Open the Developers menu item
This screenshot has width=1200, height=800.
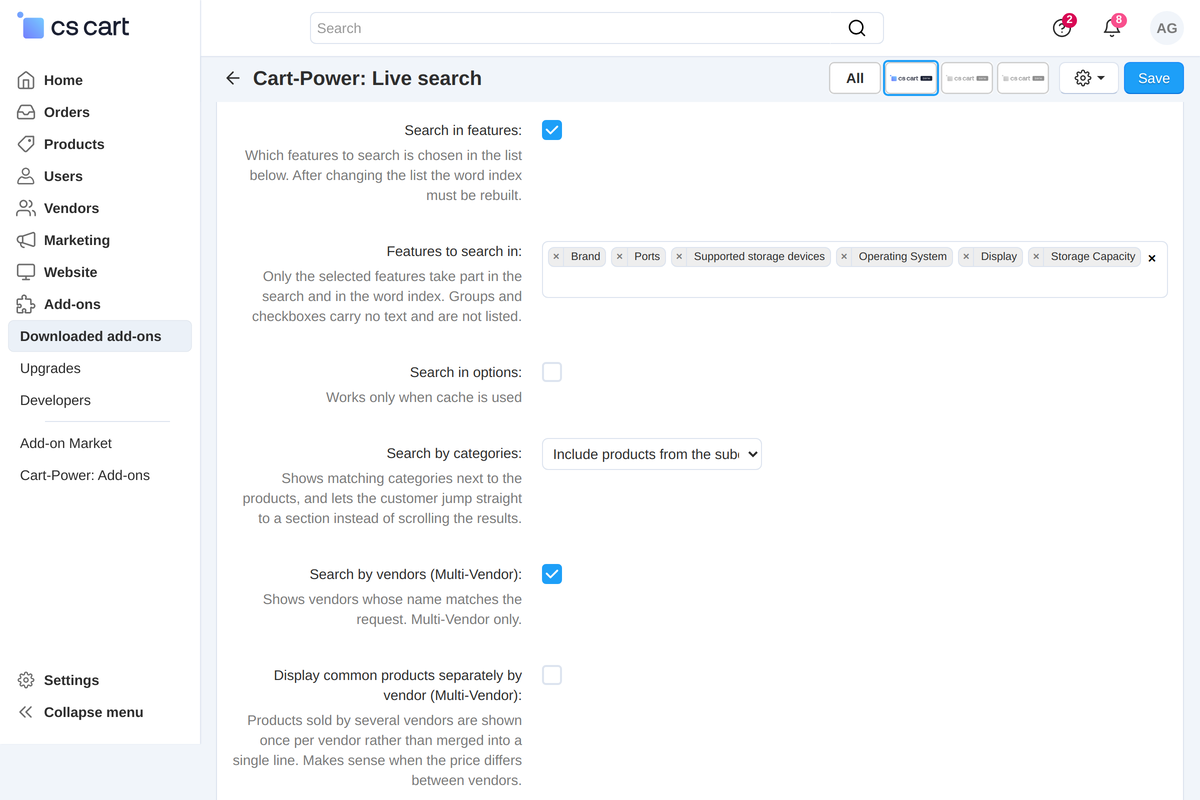(55, 400)
